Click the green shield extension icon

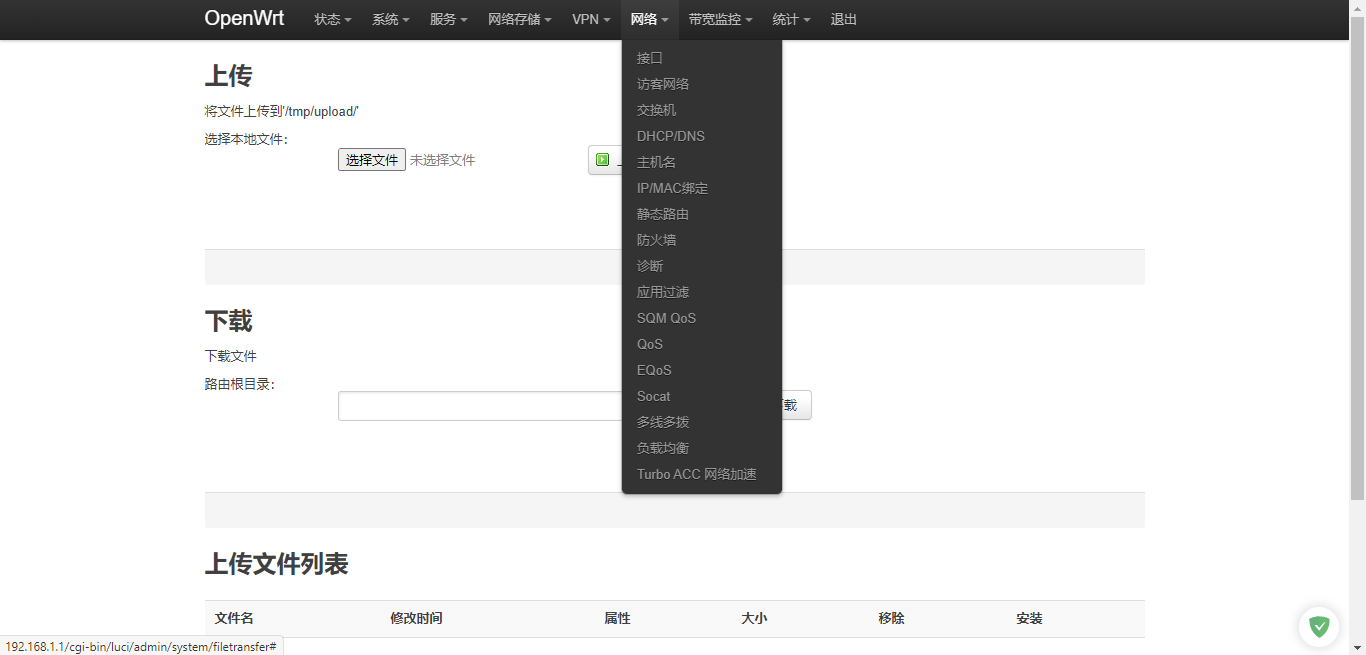pos(1319,627)
